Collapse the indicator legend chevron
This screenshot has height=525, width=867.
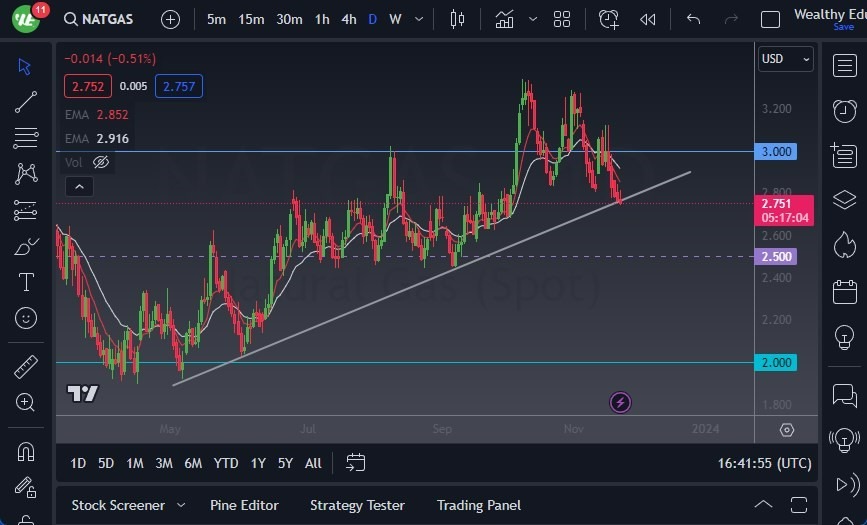pyautogui.click(x=78, y=186)
